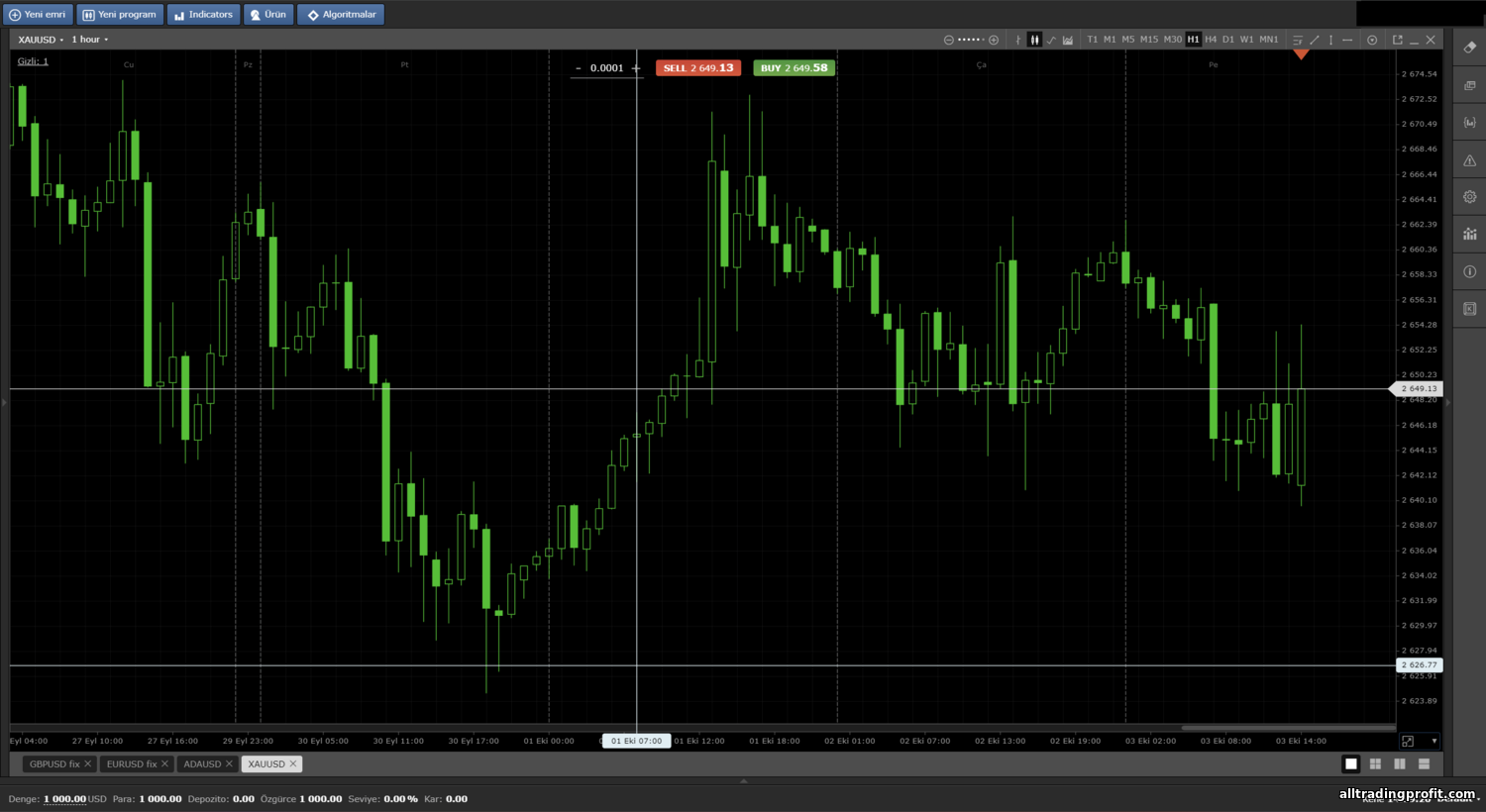1486x812 pixels.
Task: Select single chart layout icon
Action: (1351, 763)
